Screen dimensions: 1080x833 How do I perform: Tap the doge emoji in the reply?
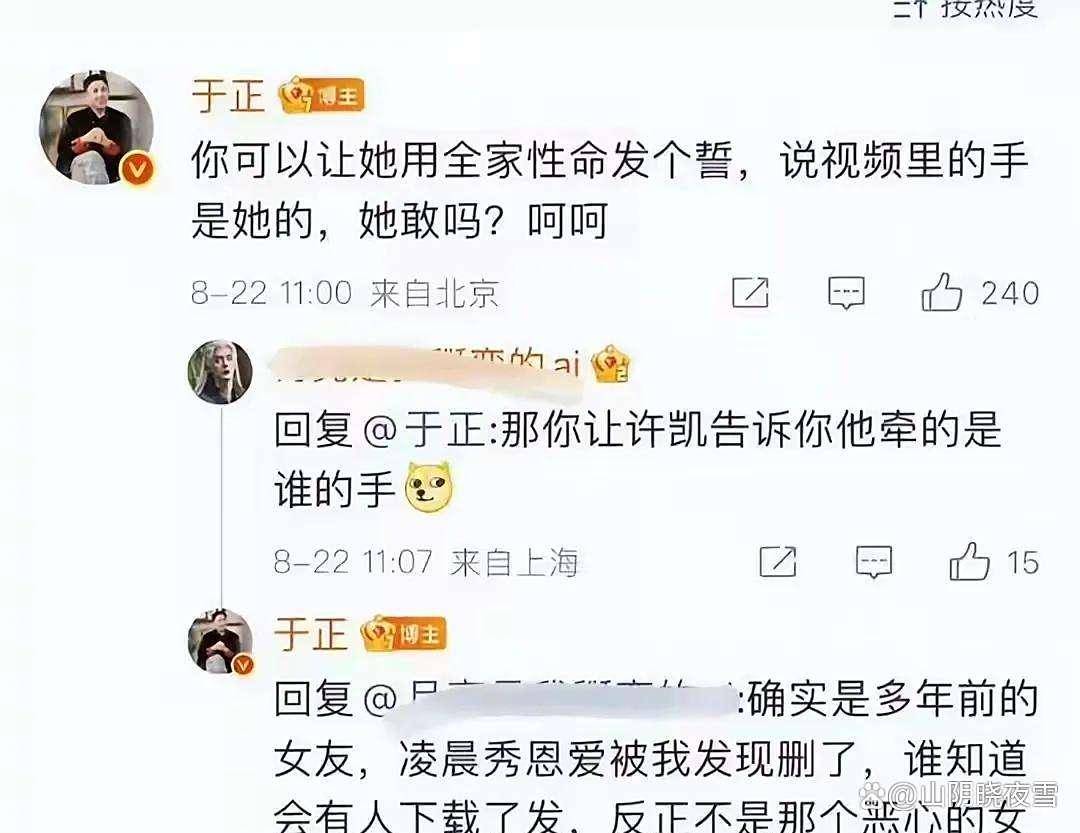pyautogui.click(x=428, y=488)
